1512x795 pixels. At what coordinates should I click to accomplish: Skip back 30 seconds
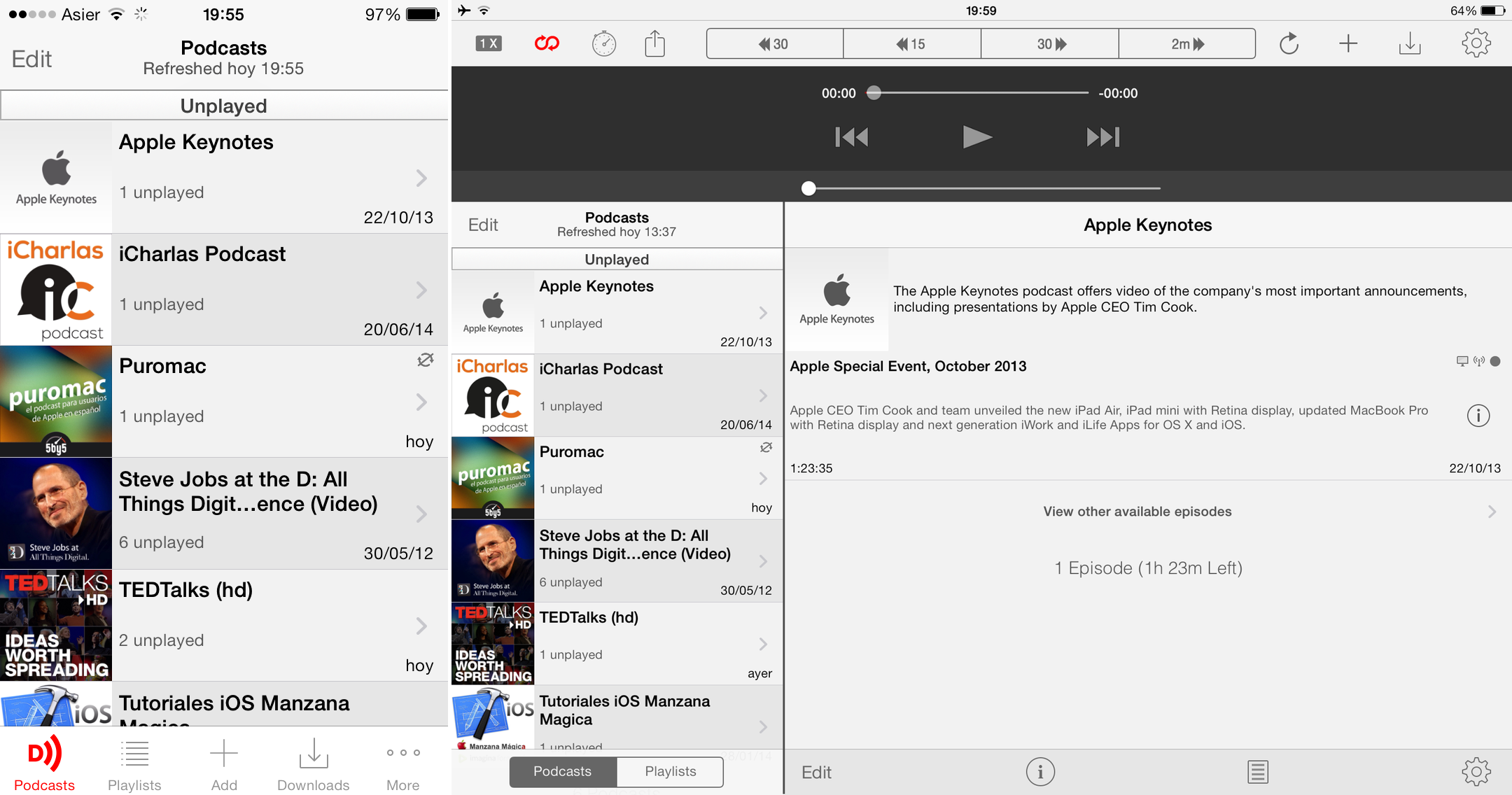(774, 43)
